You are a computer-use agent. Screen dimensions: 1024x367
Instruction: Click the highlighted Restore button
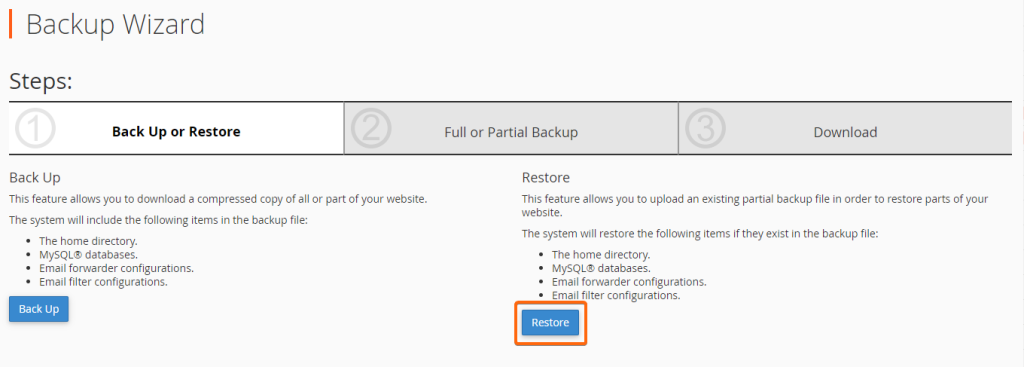tap(550, 323)
